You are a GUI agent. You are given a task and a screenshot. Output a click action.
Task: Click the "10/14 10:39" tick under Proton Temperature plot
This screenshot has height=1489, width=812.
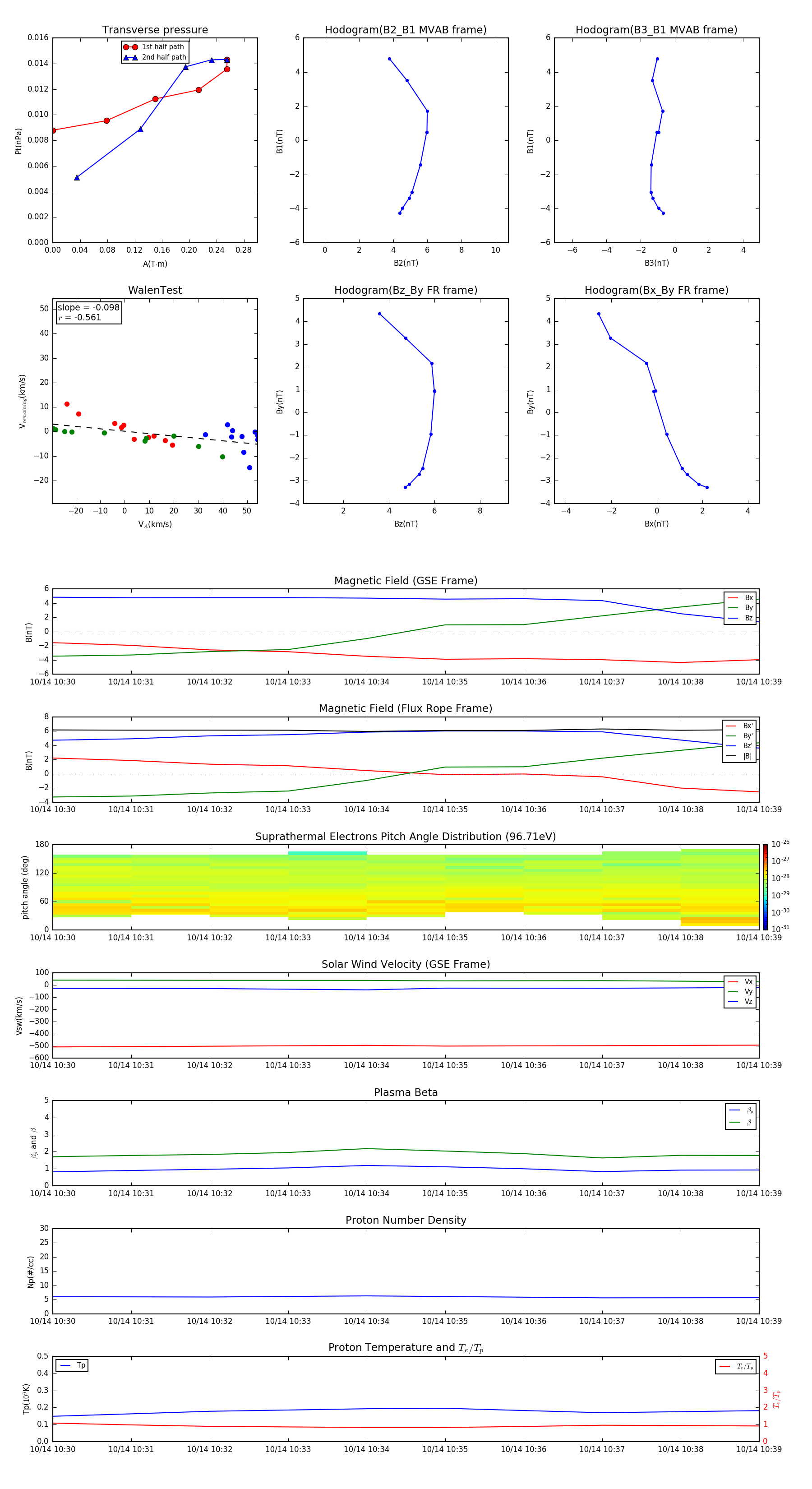759,1449
